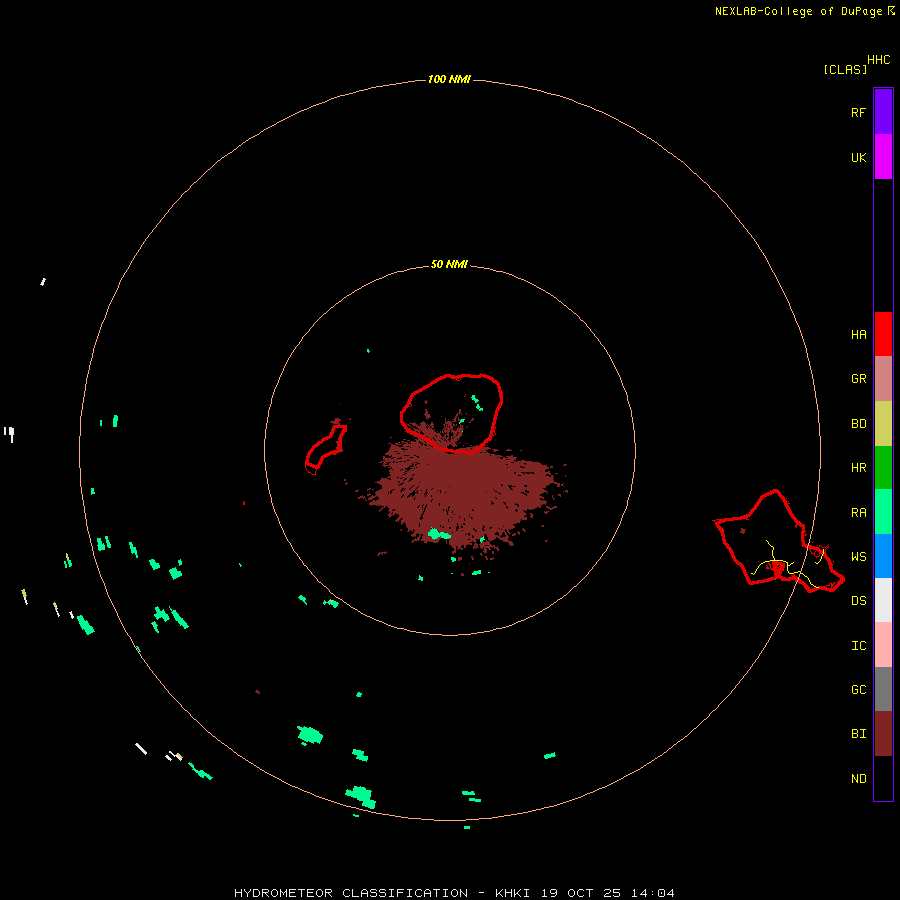Click the RA legend label
900x900 pixels.
[858, 513]
